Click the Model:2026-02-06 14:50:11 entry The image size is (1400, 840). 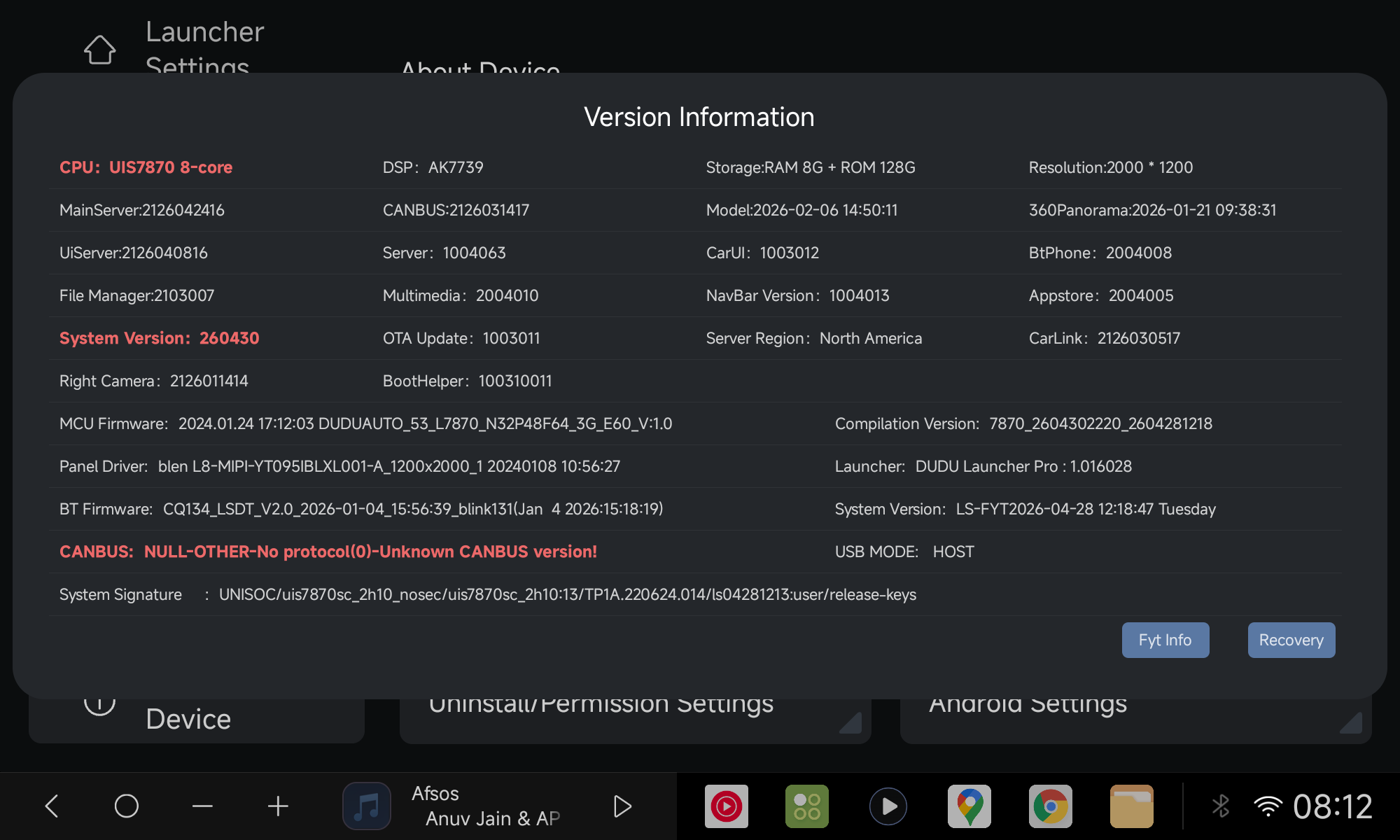click(x=802, y=210)
